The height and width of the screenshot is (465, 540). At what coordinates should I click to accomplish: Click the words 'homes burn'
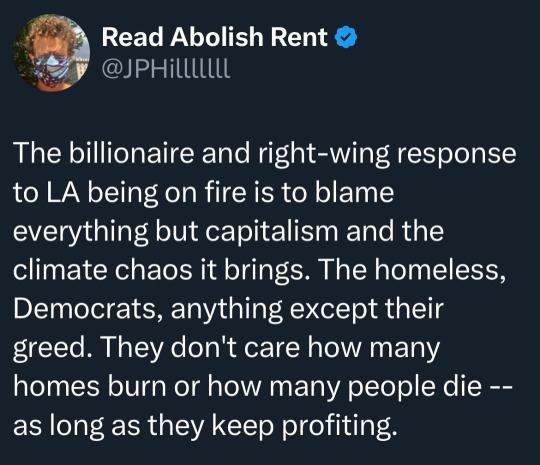90,387
